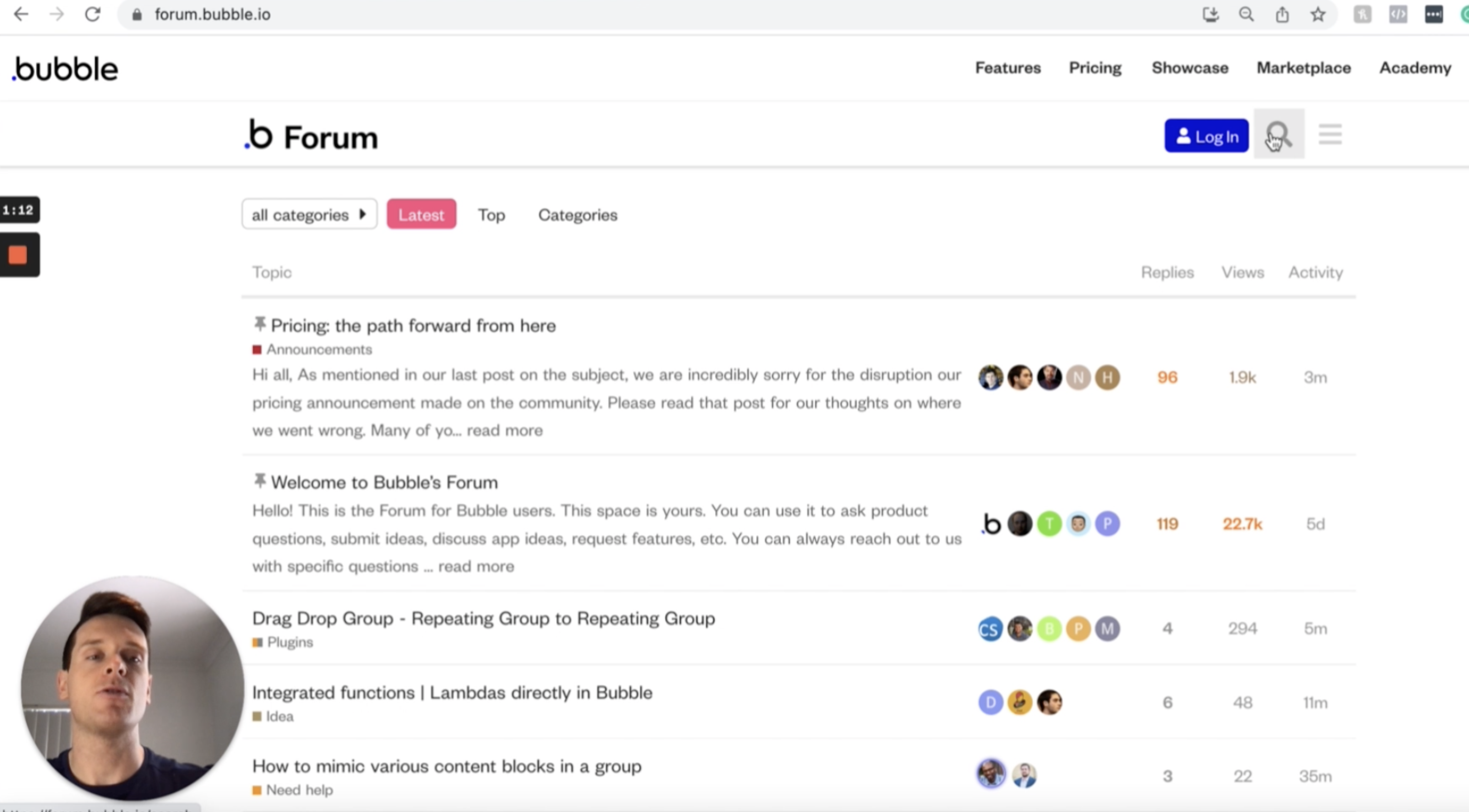
Task: Expand the all categories dropdown
Action: click(308, 214)
